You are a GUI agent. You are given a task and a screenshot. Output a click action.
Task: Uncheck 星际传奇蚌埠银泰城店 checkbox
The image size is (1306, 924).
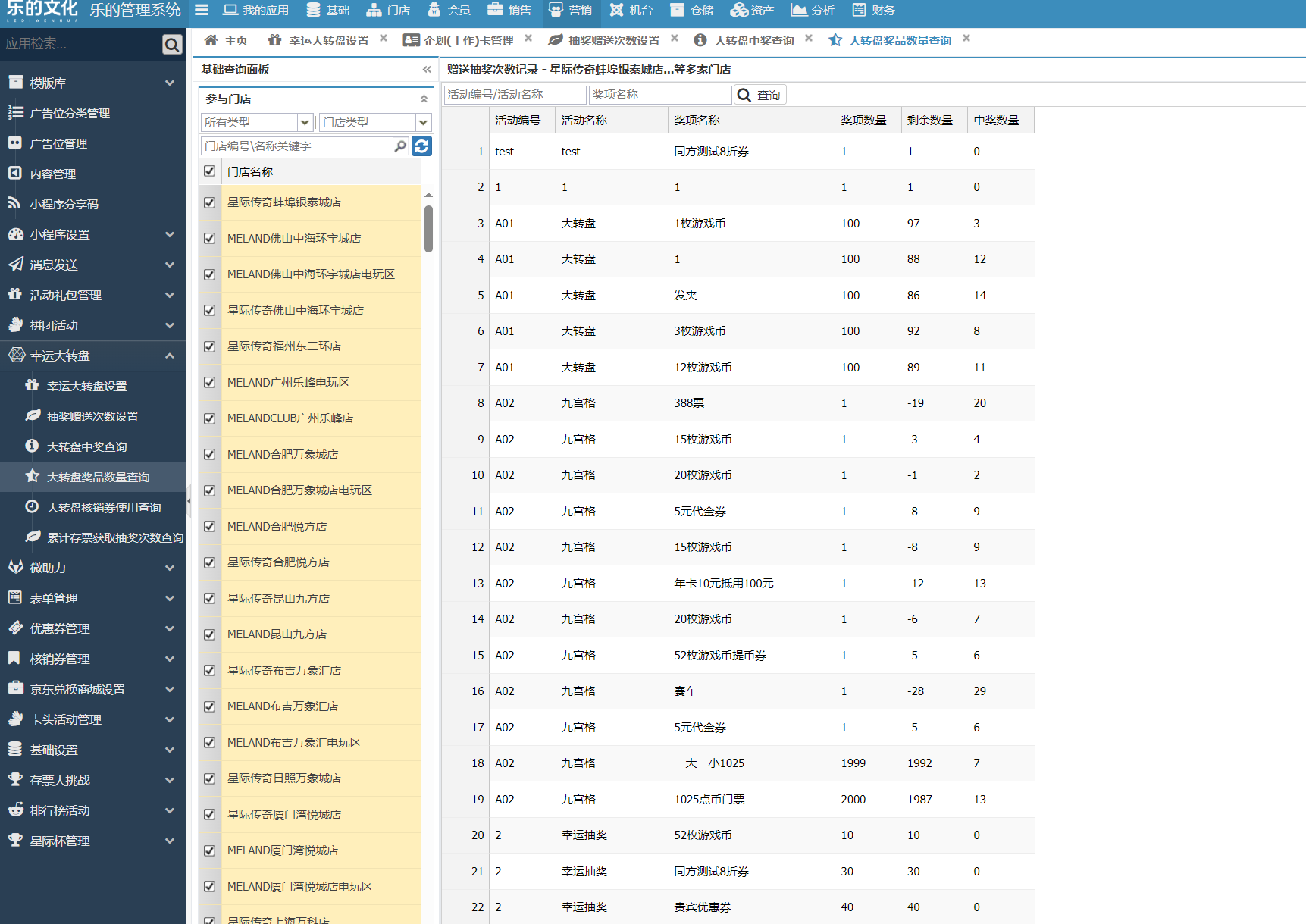pyautogui.click(x=210, y=202)
